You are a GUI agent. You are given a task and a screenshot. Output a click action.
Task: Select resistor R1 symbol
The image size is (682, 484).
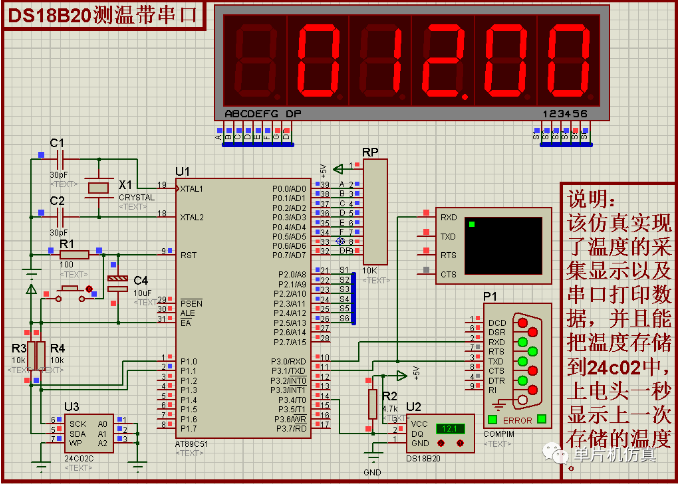pyautogui.click(x=74, y=254)
